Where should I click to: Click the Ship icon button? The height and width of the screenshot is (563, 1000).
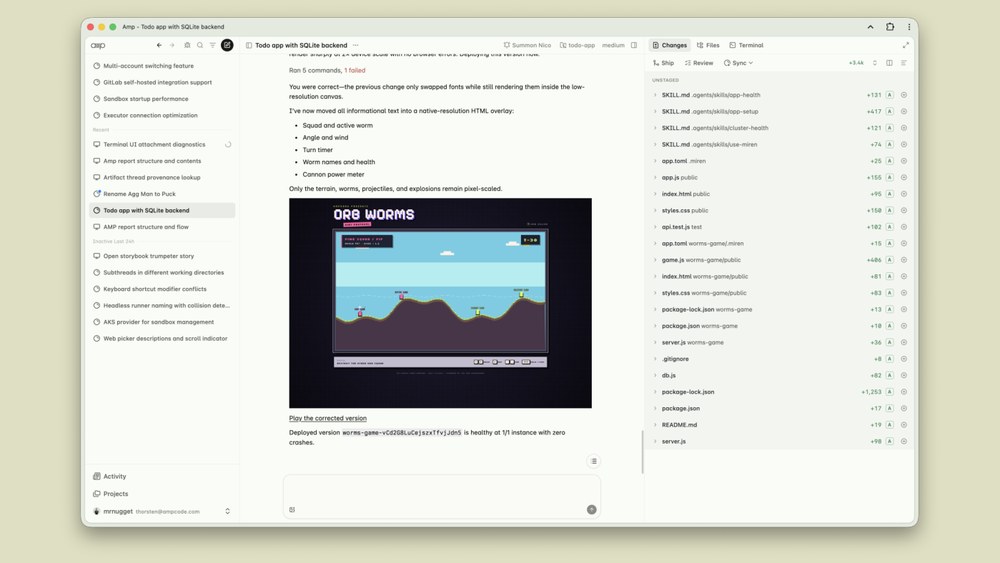pos(663,63)
